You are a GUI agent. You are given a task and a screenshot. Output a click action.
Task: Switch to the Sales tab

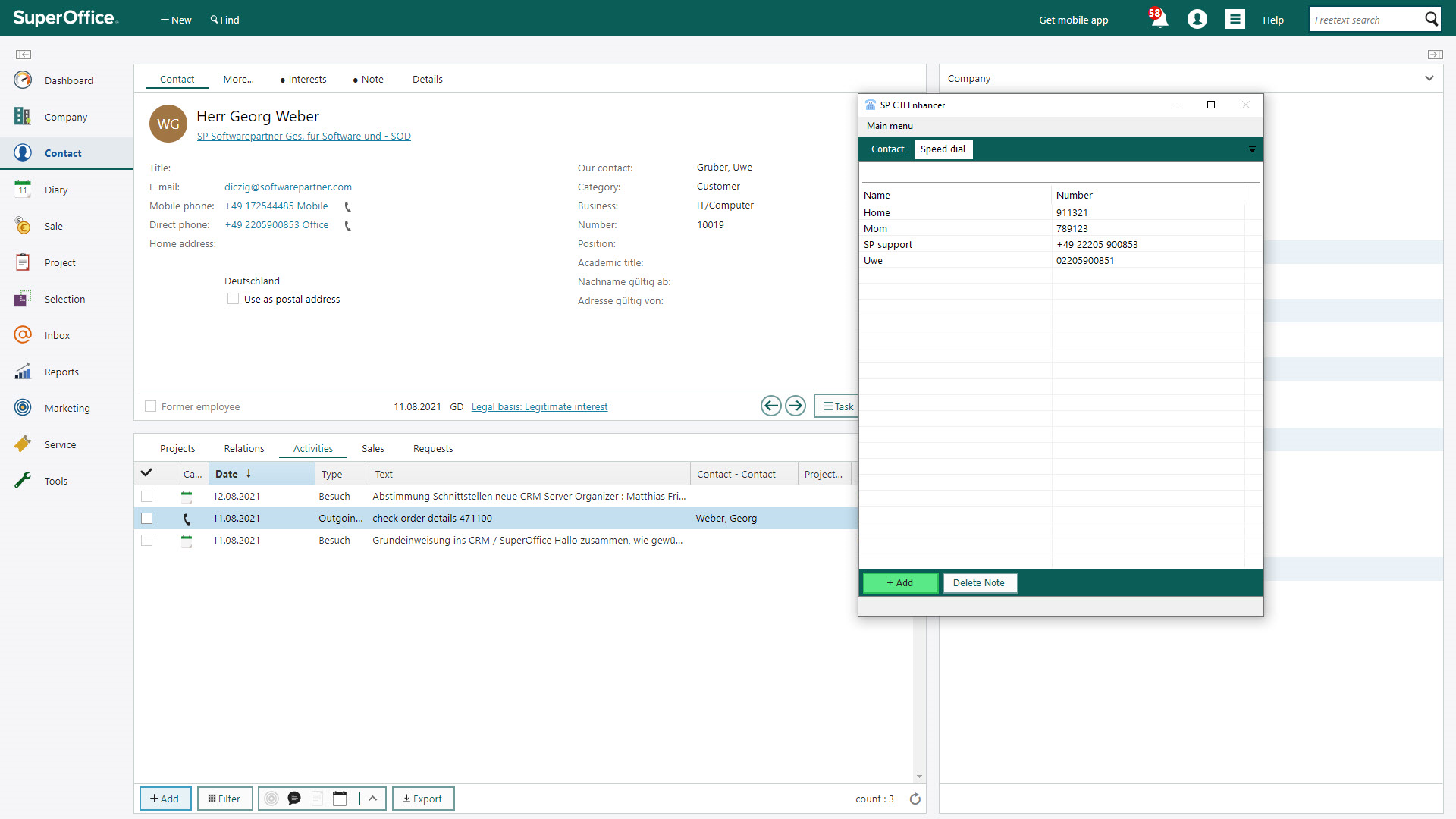click(x=372, y=448)
